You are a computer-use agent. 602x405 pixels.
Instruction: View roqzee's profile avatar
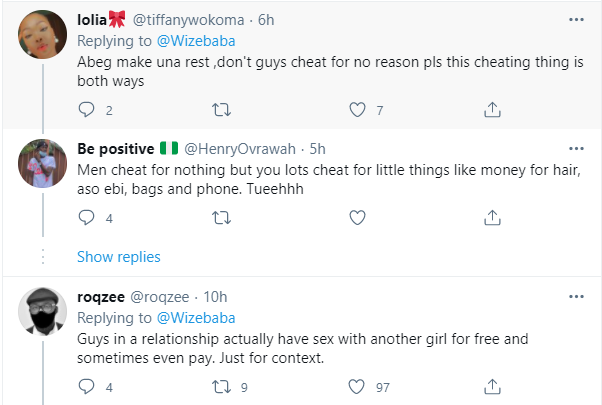click(42, 314)
